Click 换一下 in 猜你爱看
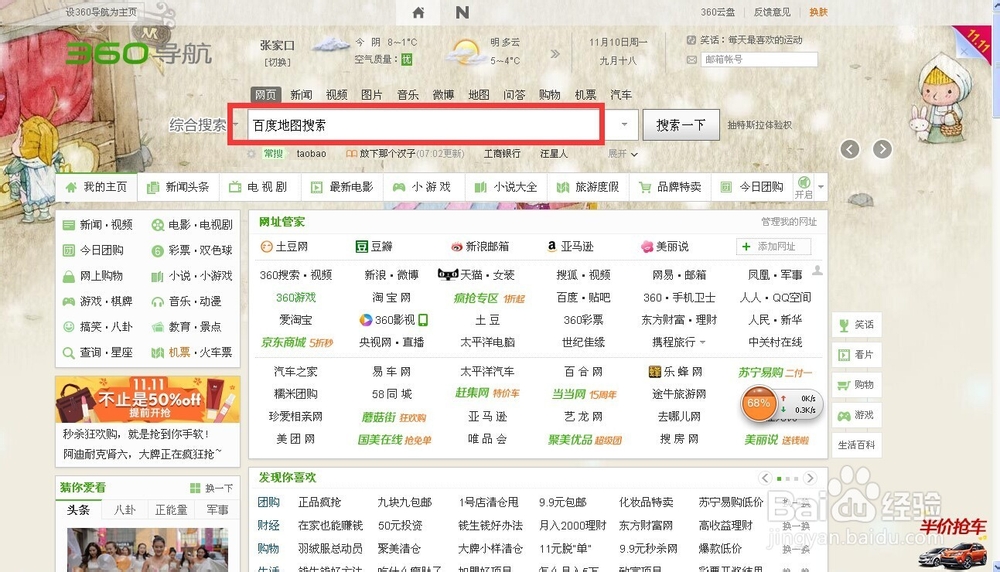 [x=212, y=488]
